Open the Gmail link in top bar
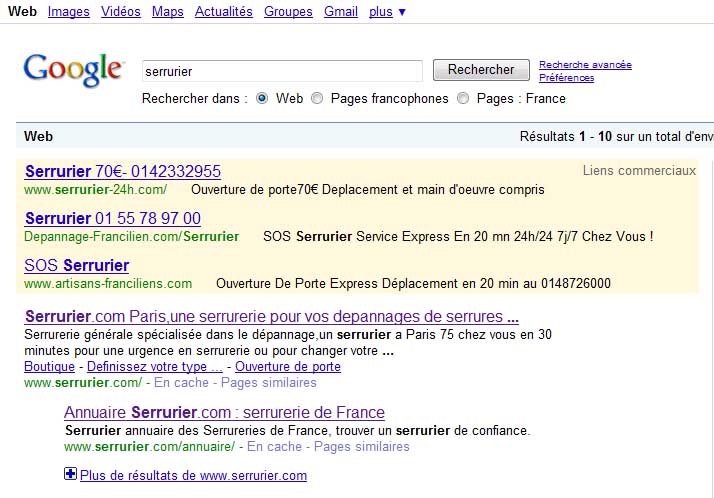 (x=341, y=12)
